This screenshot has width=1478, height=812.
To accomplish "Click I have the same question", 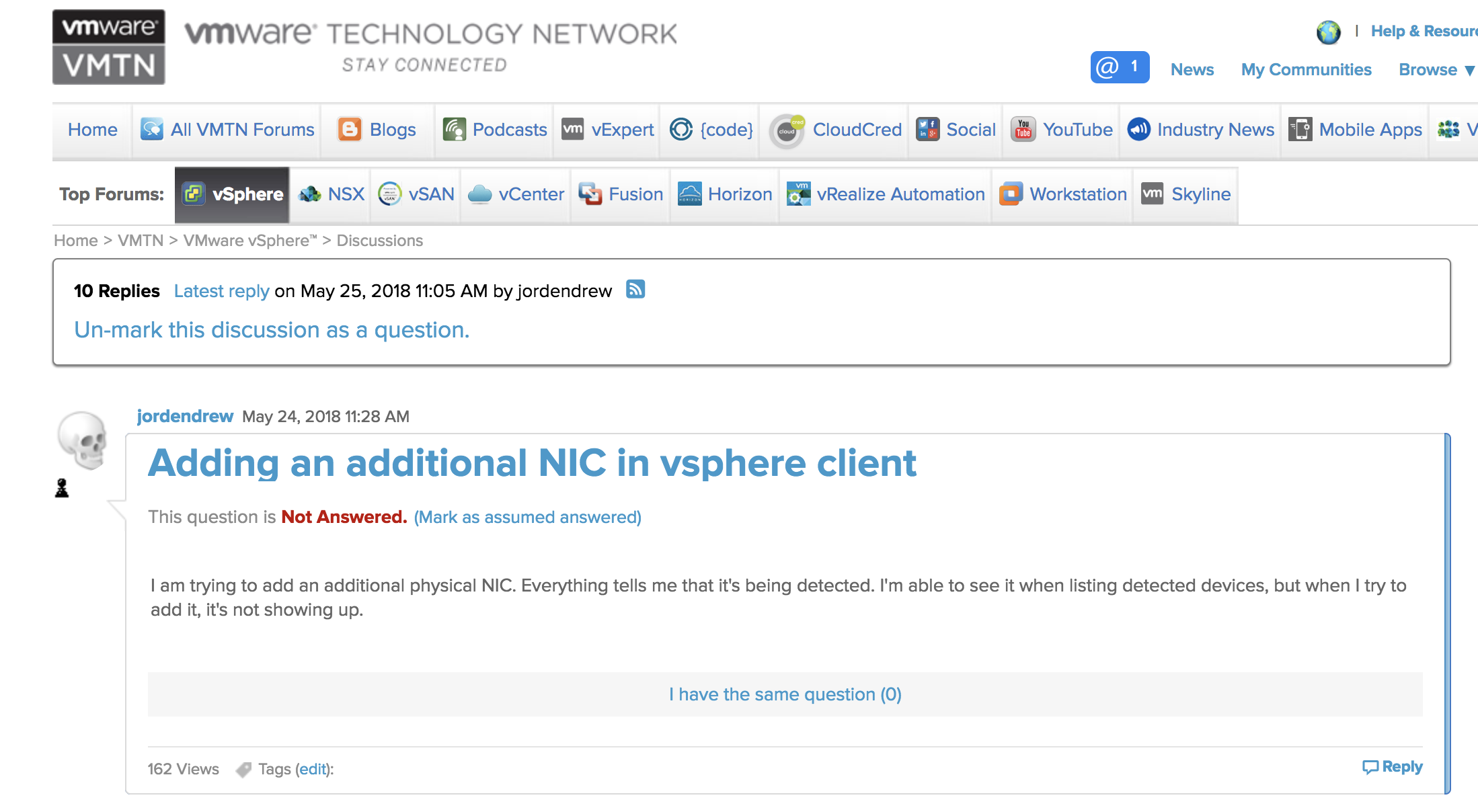I will [x=785, y=694].
